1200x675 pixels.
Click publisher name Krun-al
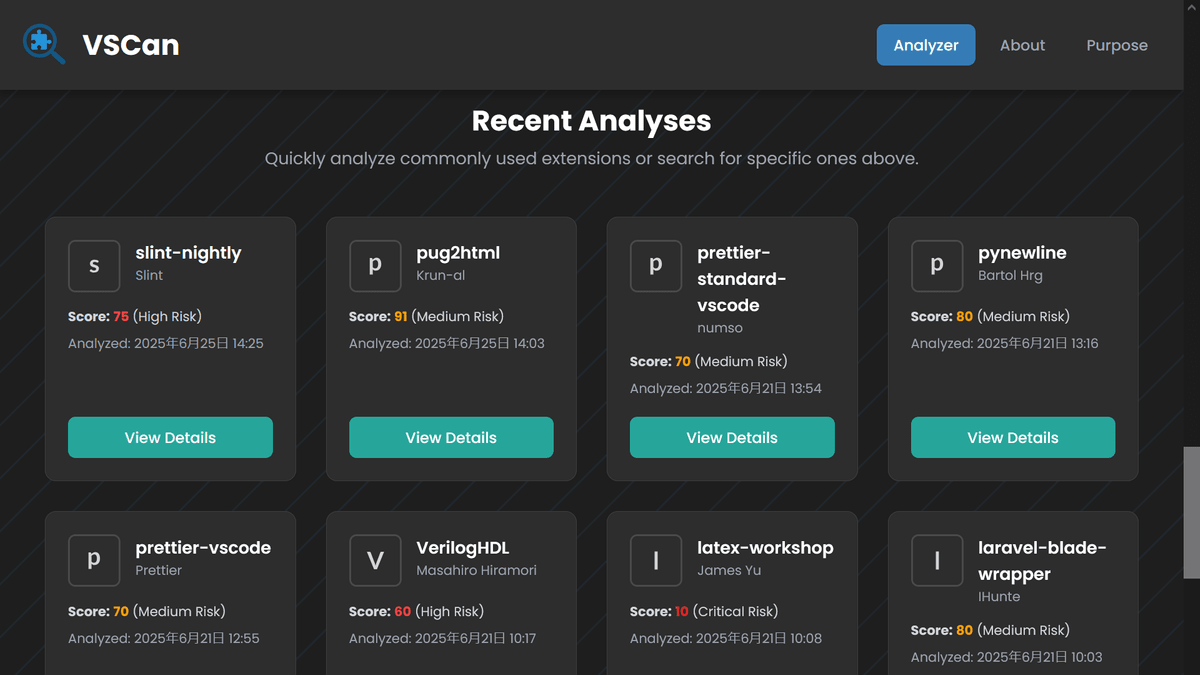[x=441, y=275]
